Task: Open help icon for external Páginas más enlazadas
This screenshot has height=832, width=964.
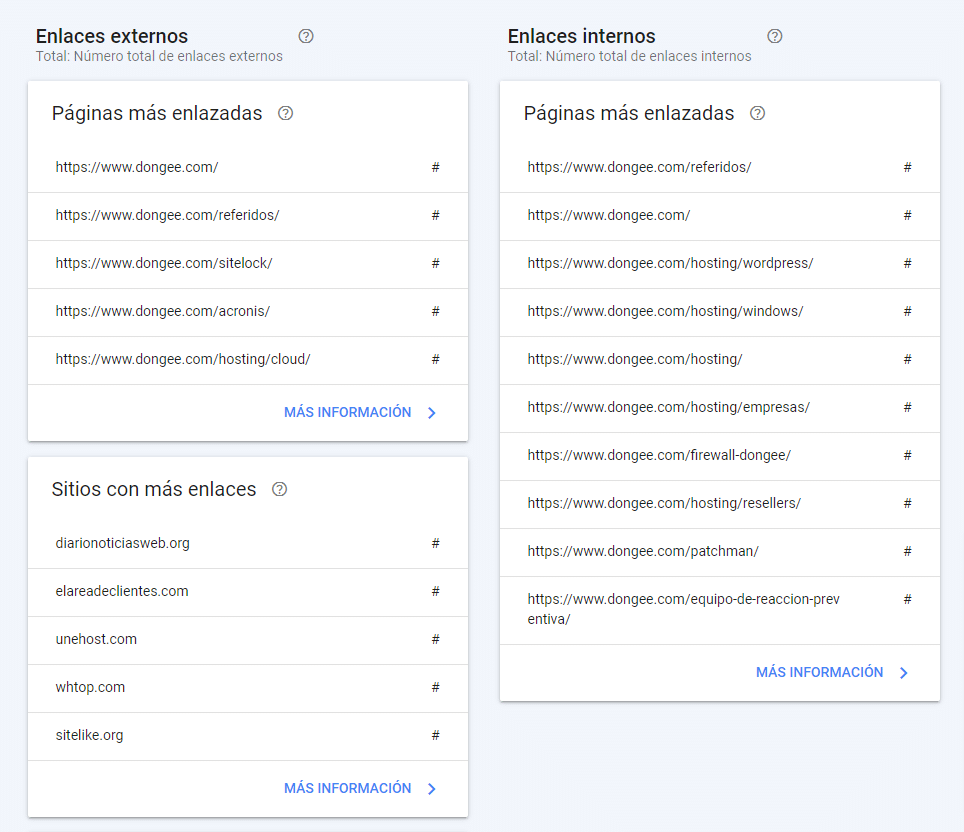Action: 285,113
